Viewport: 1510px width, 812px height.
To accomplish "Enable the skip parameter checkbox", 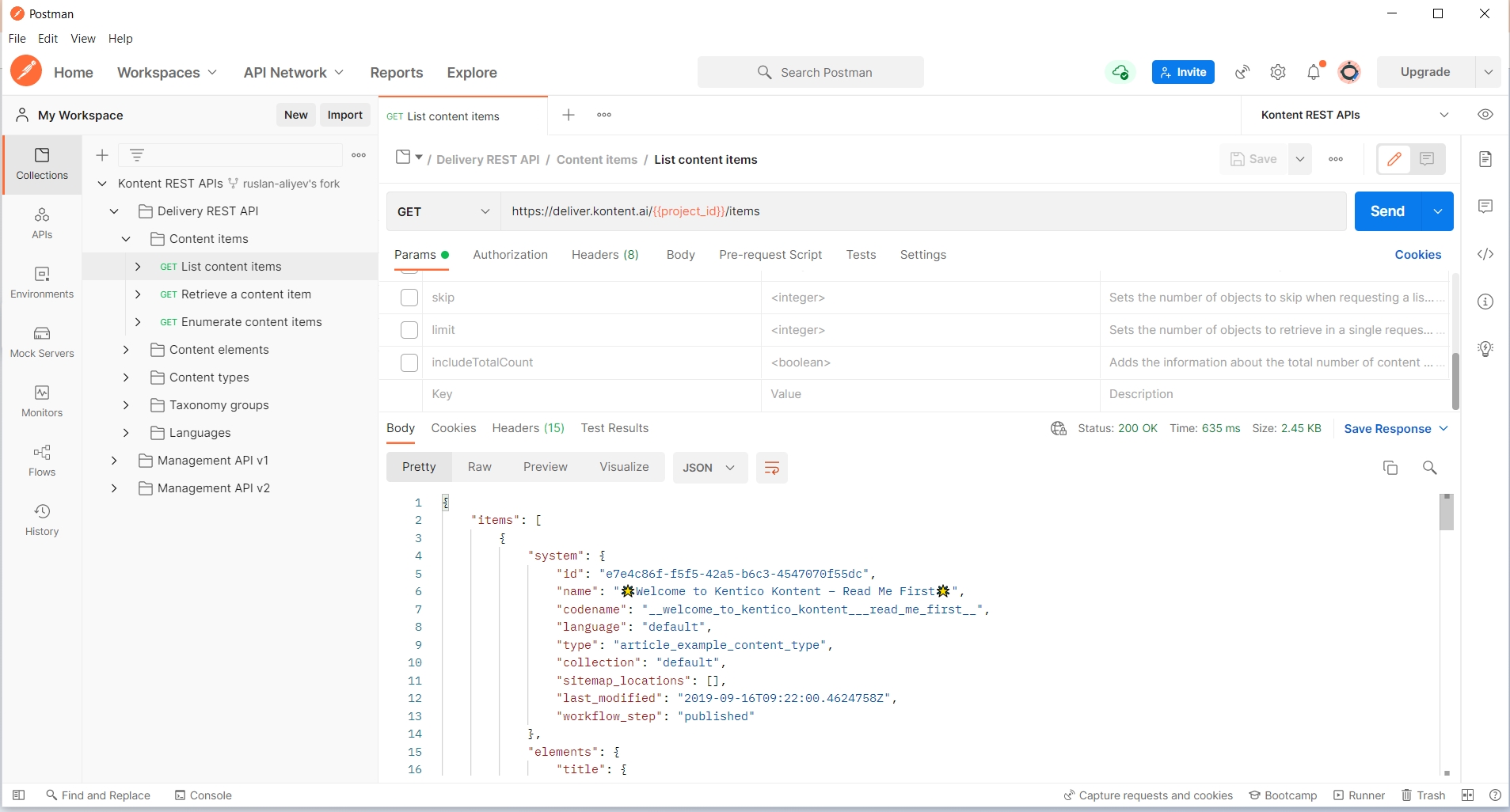I will [409, 298].
